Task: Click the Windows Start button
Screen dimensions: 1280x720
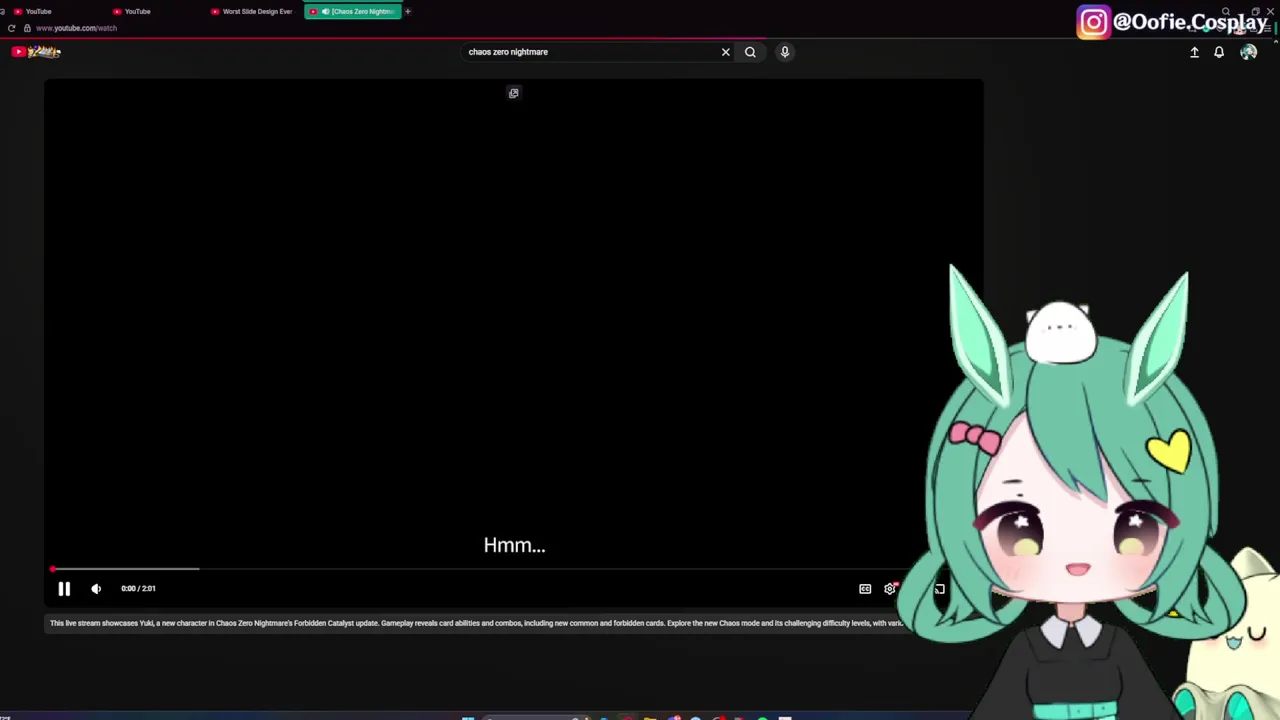Action: (467, 717)
